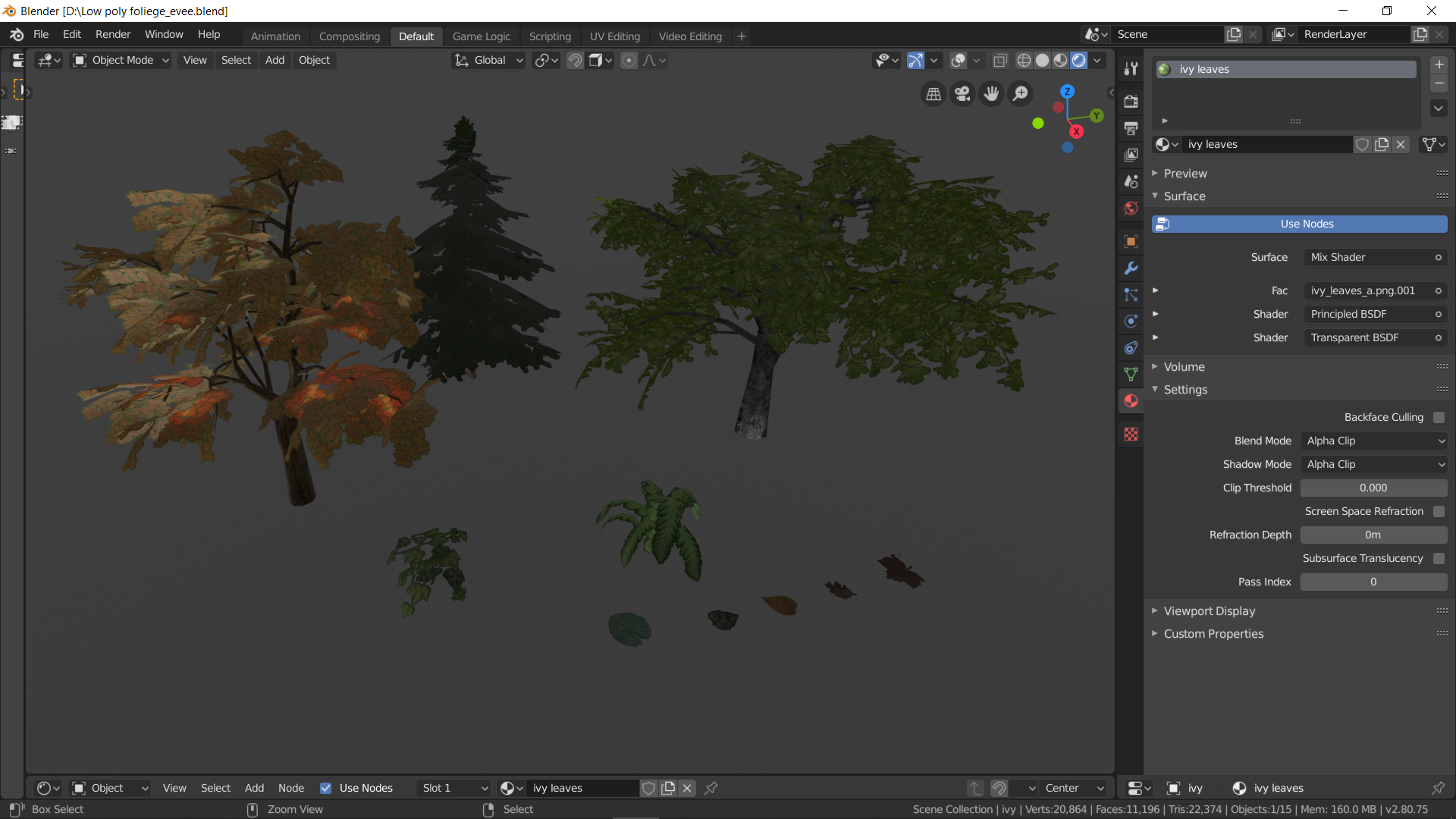
Task: Switch to the Texture properties tab
Action: [x=1131, y=434]
